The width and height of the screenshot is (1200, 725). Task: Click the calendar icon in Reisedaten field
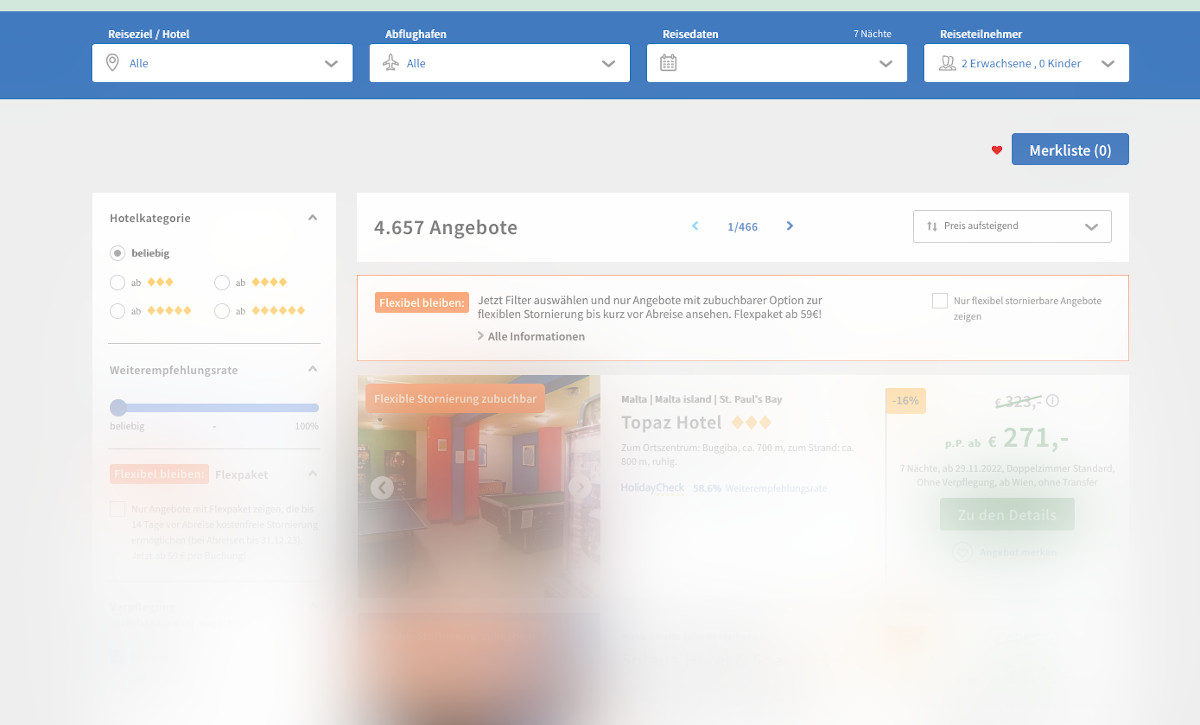[x=668, y=63]
